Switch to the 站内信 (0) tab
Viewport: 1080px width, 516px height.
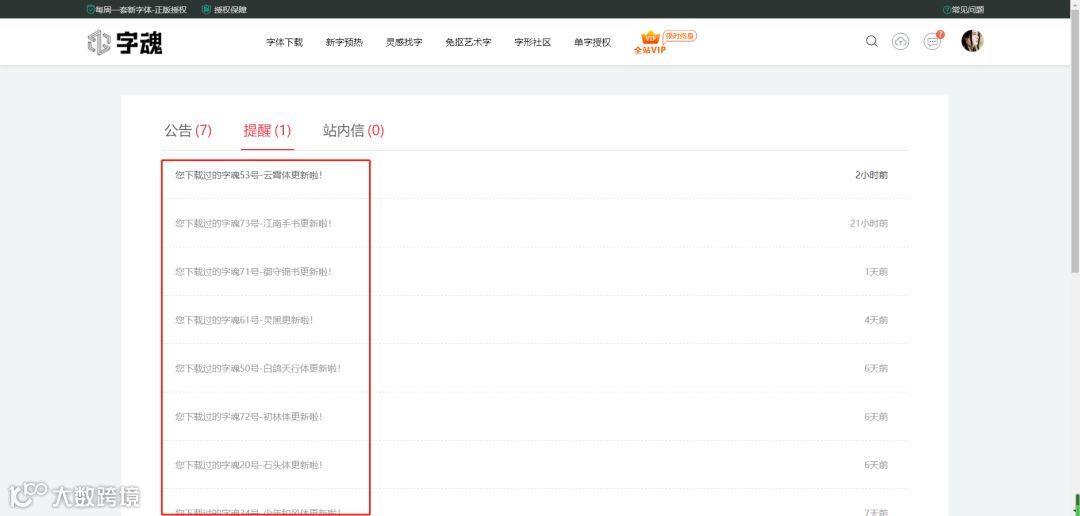point(353,130)
